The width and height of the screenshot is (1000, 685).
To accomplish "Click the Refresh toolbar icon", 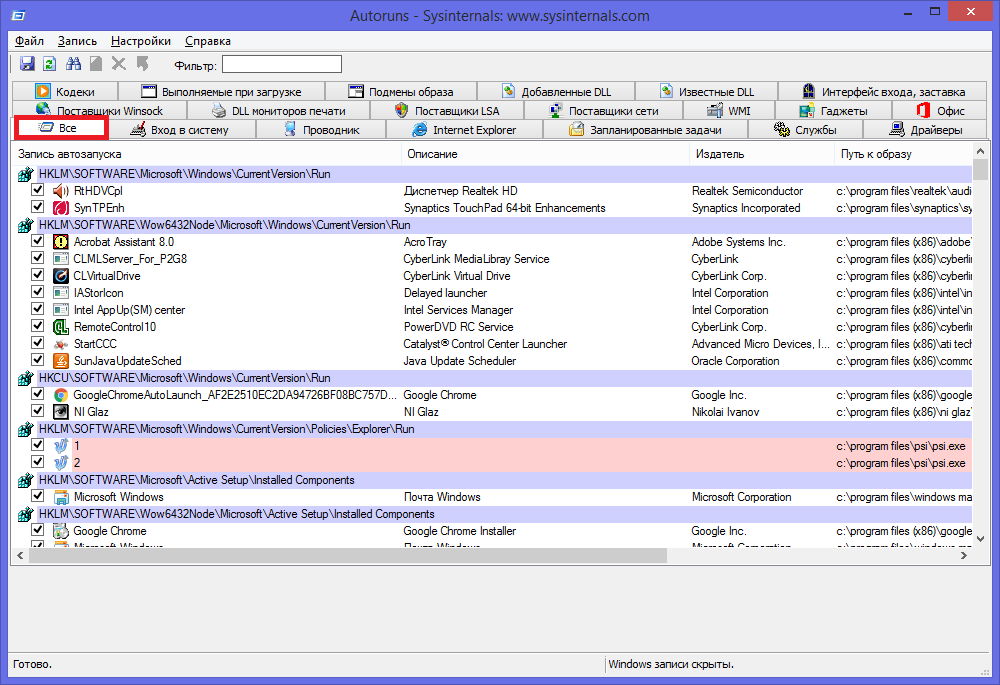I will pyautogui.click(x=50, y=64).
